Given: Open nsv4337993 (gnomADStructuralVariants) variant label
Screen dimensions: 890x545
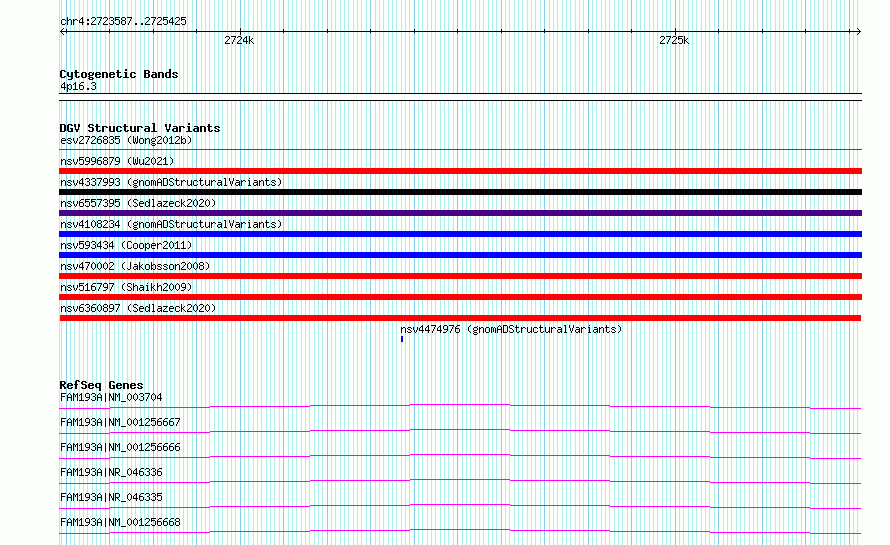Looking at the screenshot, I should (171, 182).
